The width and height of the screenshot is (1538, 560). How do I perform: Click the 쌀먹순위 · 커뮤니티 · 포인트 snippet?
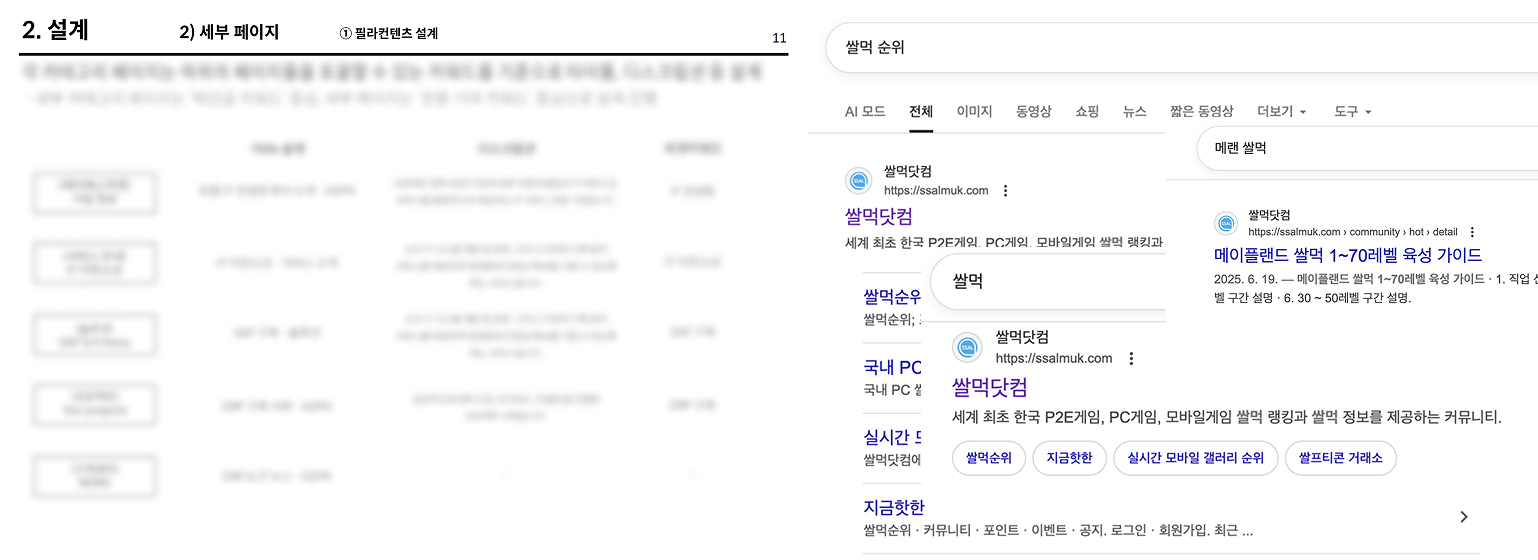1058,530
